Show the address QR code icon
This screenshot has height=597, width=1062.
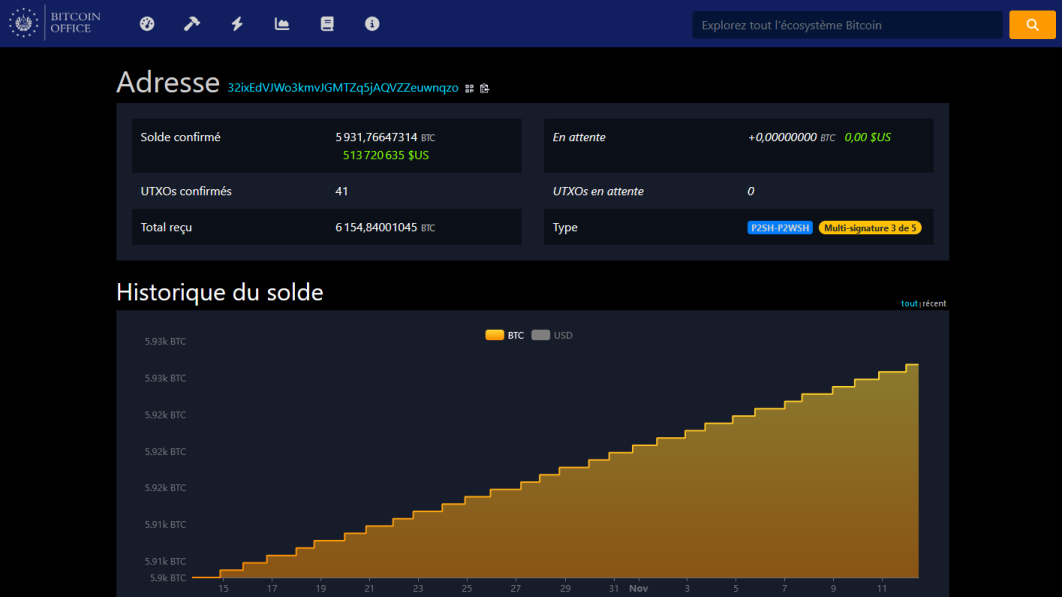coord(469,88)
